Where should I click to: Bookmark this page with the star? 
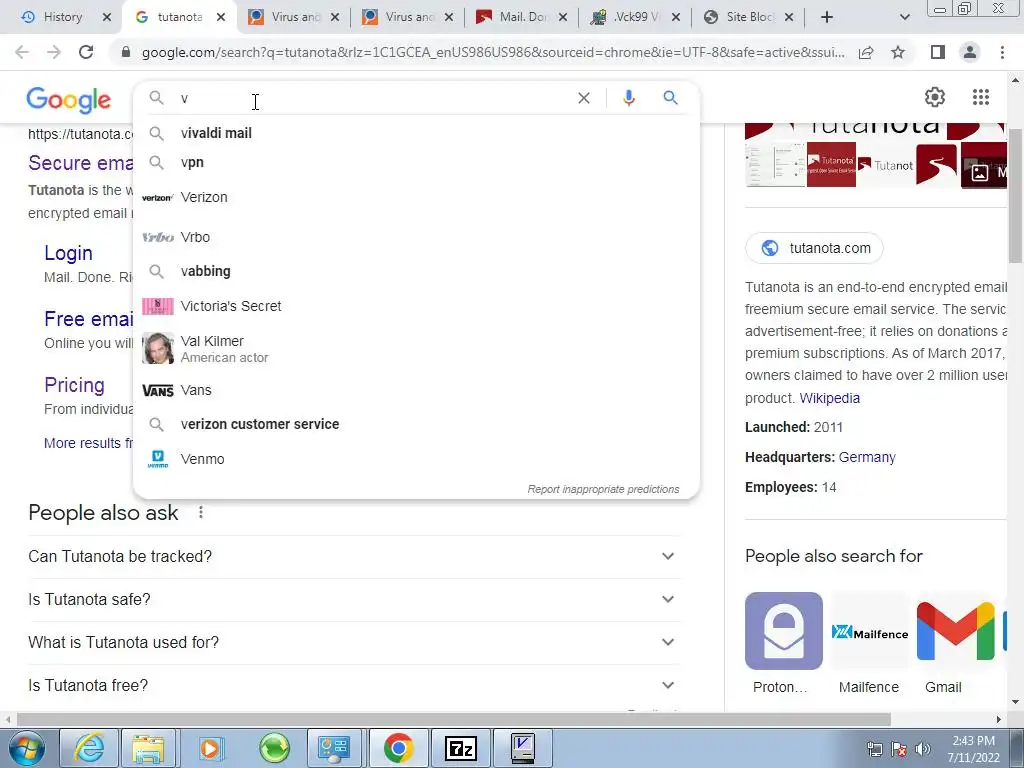(x=898, y=52)
